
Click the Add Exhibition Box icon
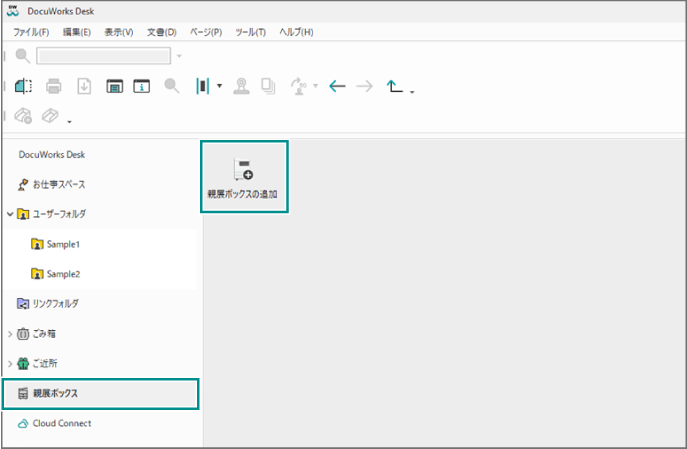coord(244,170)
